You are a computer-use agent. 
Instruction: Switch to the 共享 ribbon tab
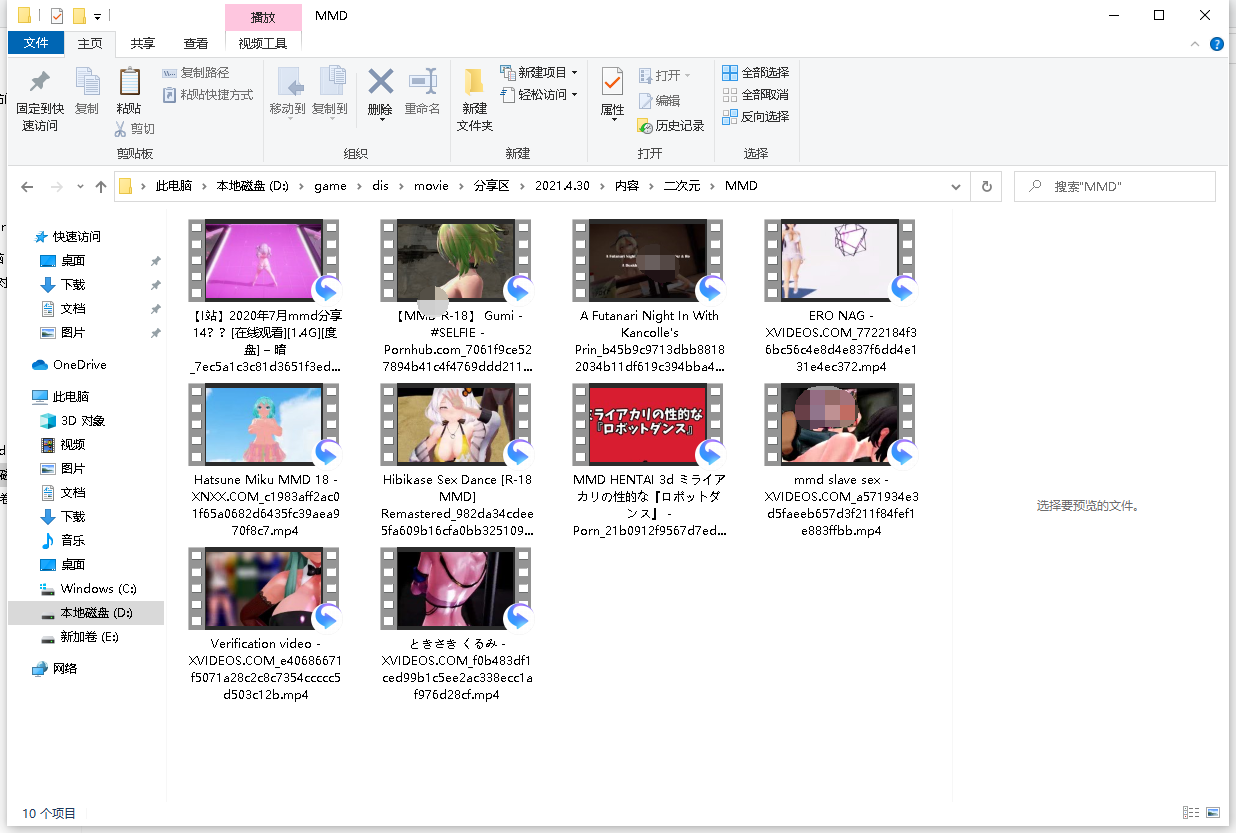pos(143,44)
